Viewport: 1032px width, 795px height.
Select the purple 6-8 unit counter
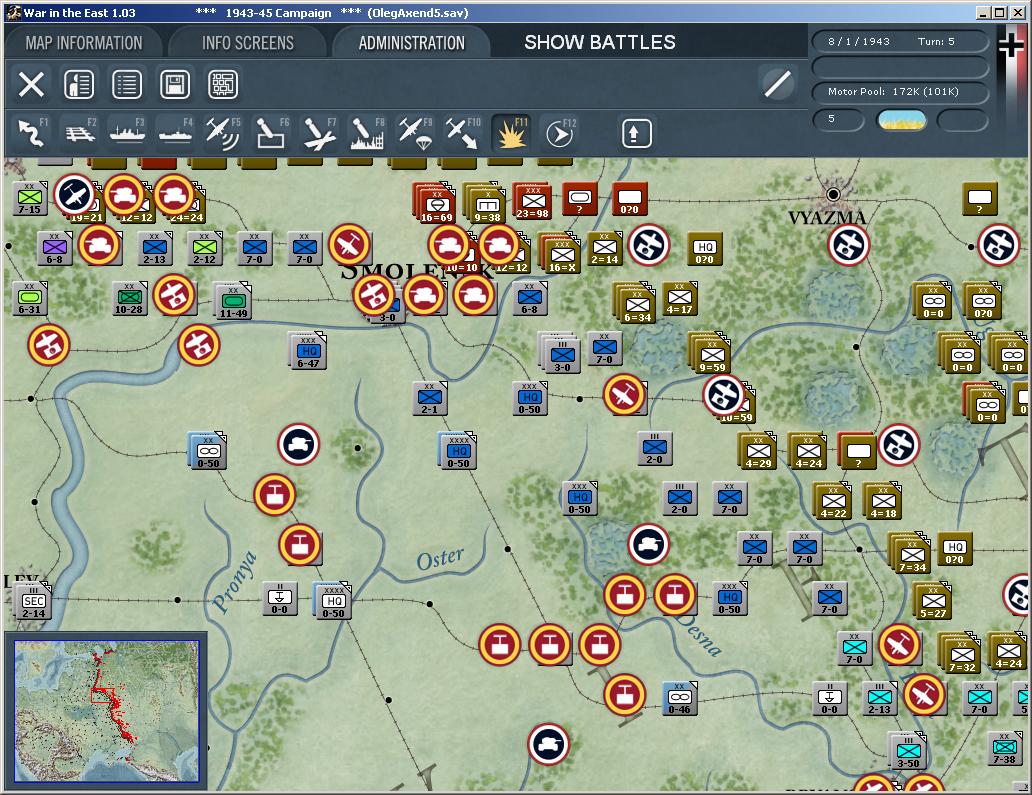coord(55,249)
